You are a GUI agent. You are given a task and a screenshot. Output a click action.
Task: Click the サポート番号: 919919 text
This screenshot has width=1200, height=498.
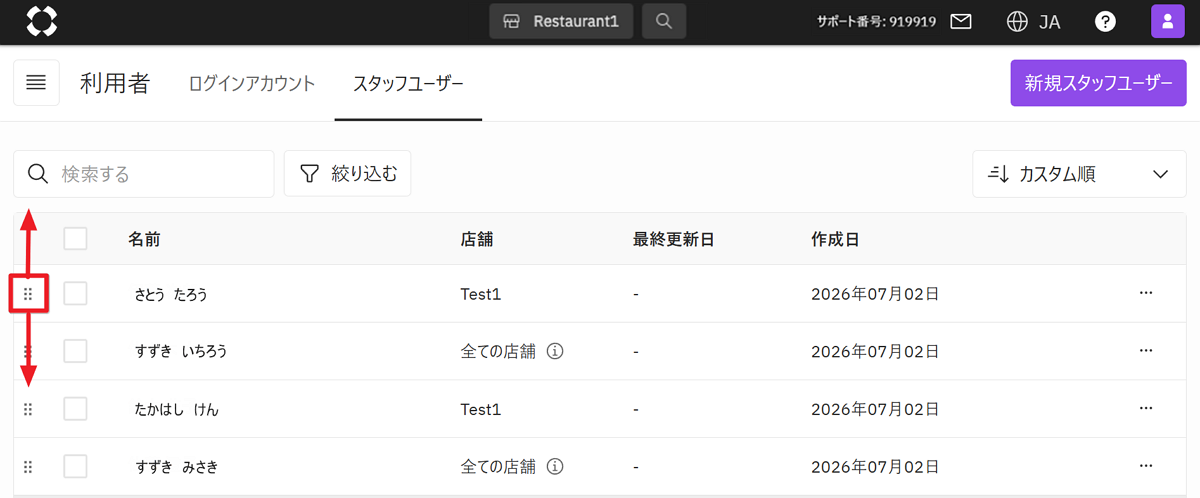[876, 21]
